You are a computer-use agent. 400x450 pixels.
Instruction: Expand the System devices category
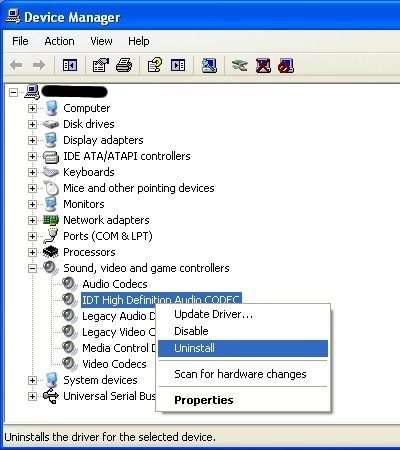[x=32, y=380]
